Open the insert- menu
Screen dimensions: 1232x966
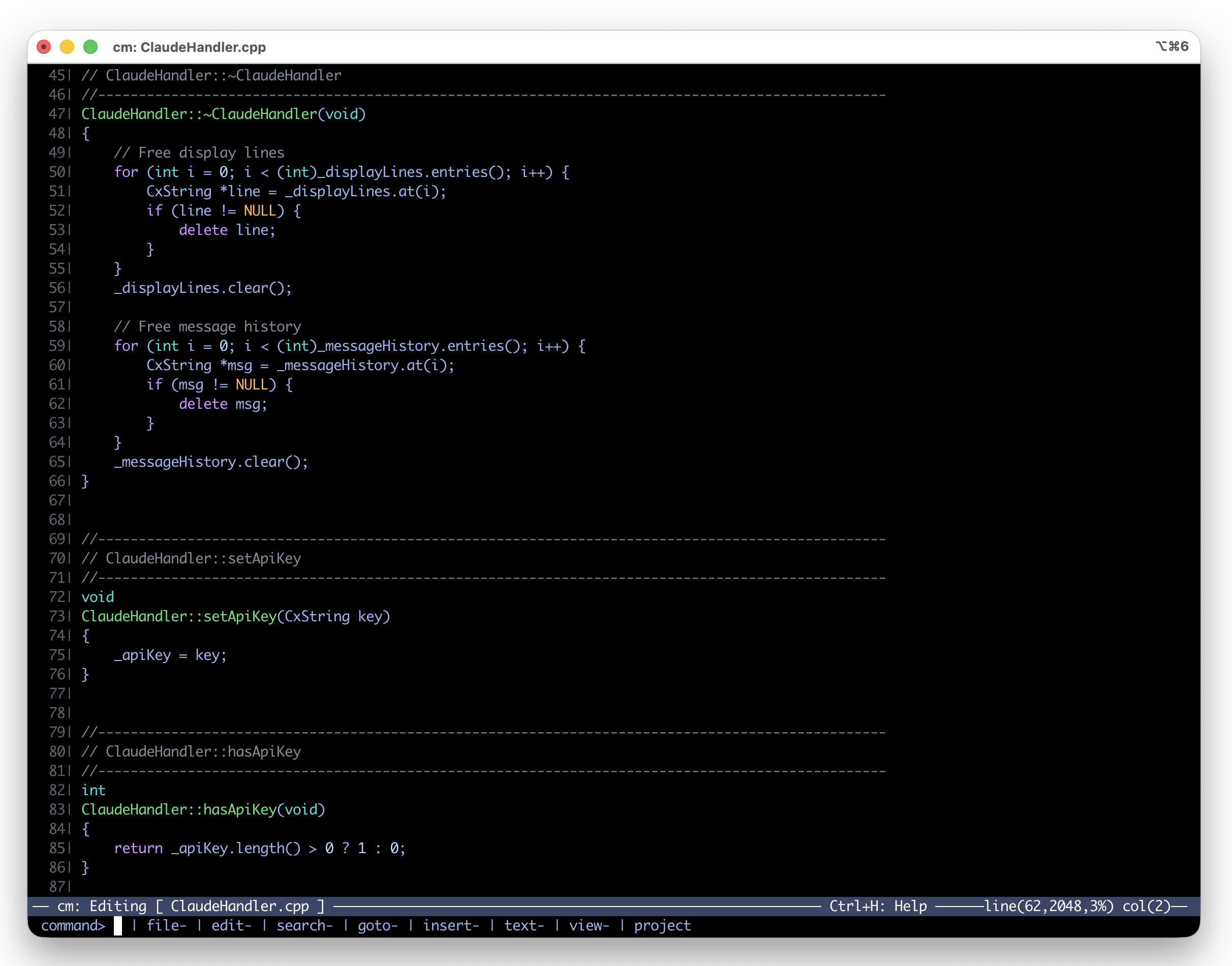click(x=451, y=926)
